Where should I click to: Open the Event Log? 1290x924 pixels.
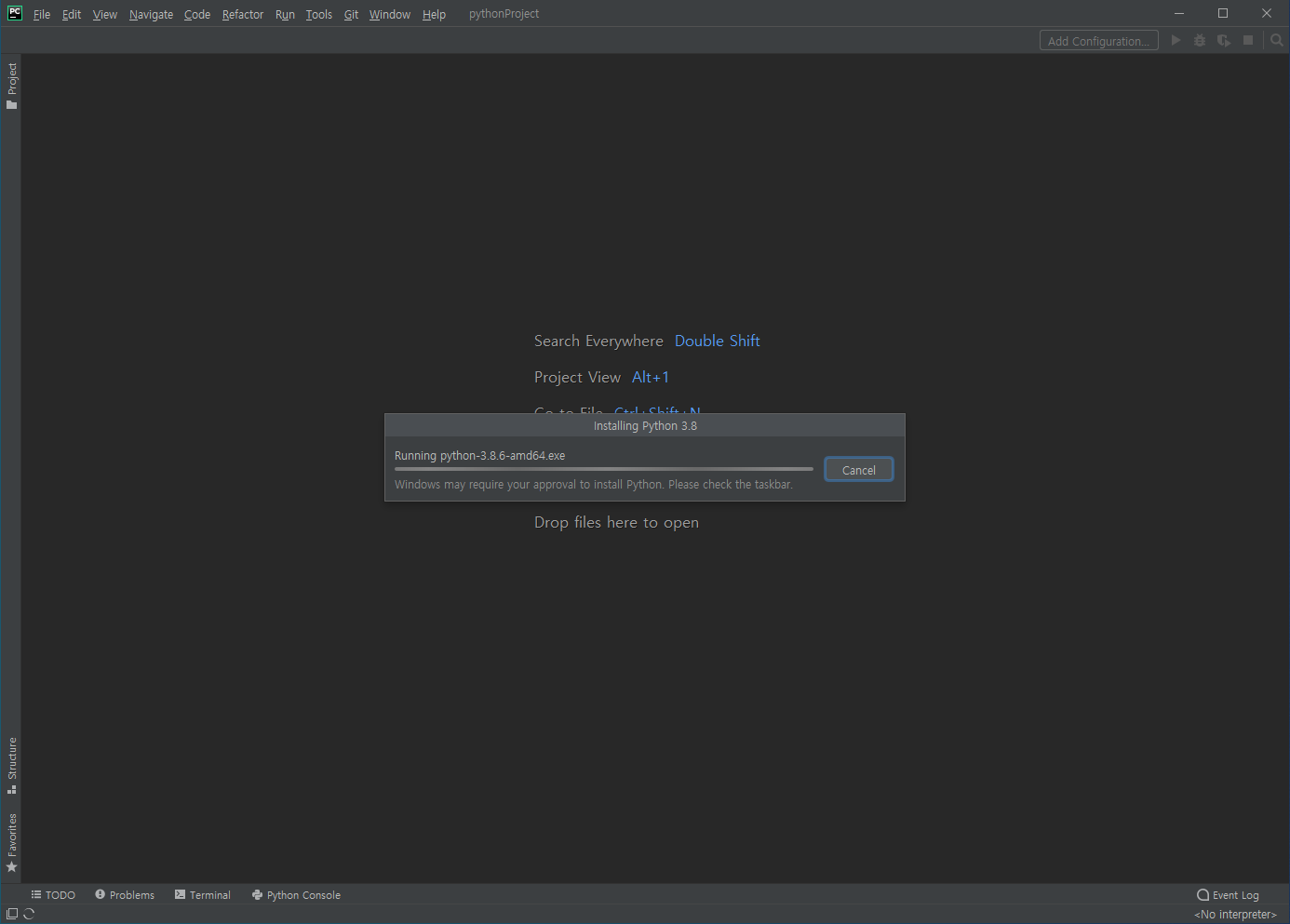(1228, 895)
